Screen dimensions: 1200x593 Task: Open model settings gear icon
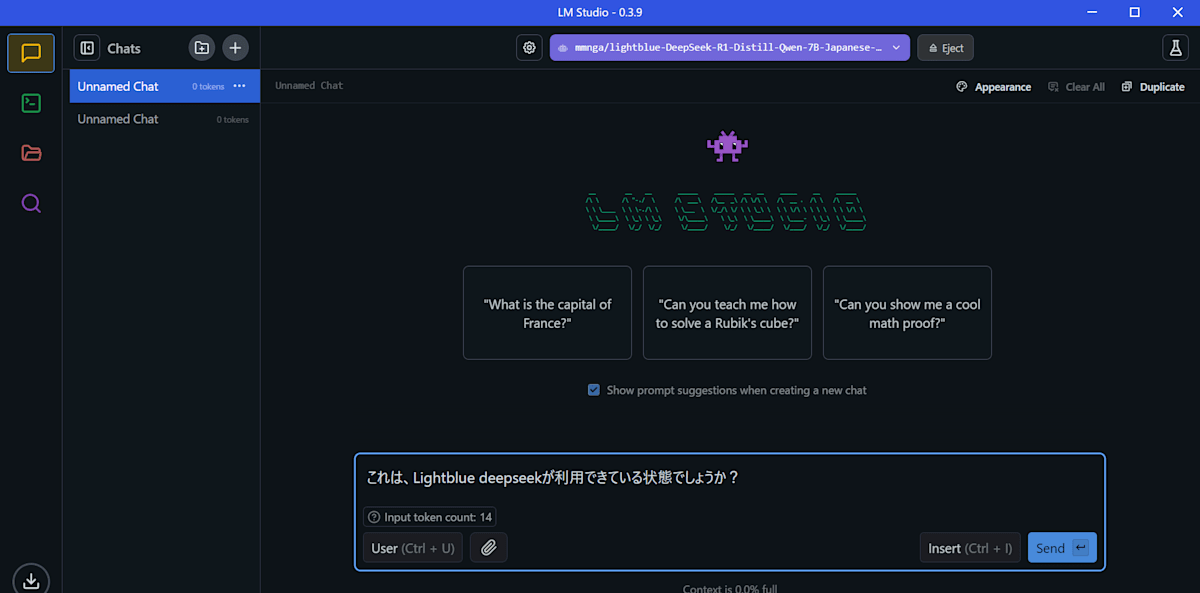[x=529, y=47]
